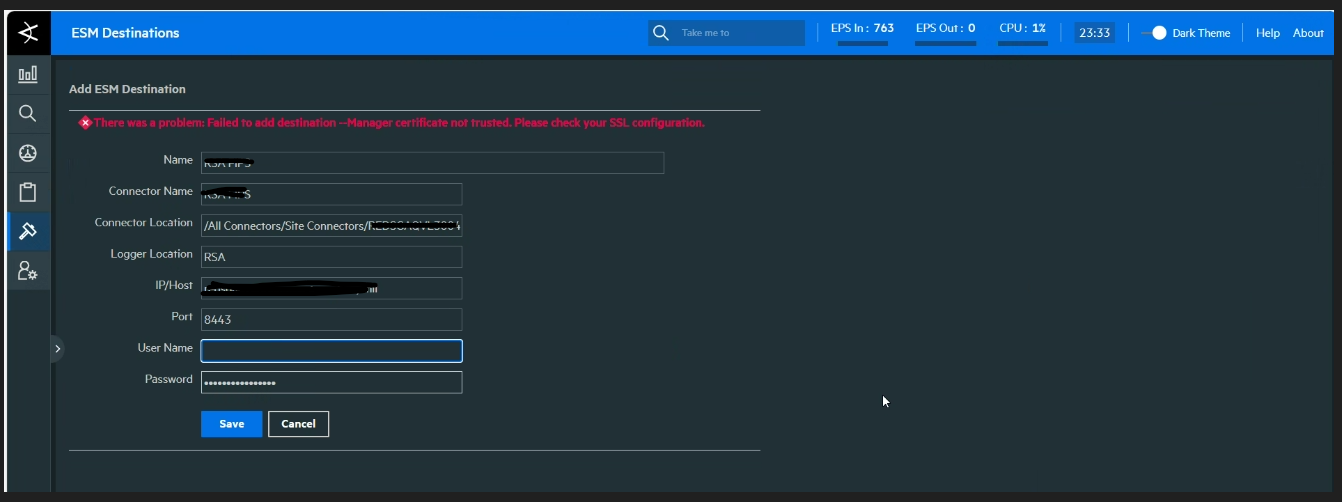This screenshot has height=502, width=1342.
Task: Click the ArcSight logo icon
Action: click(x=28, y=33)
